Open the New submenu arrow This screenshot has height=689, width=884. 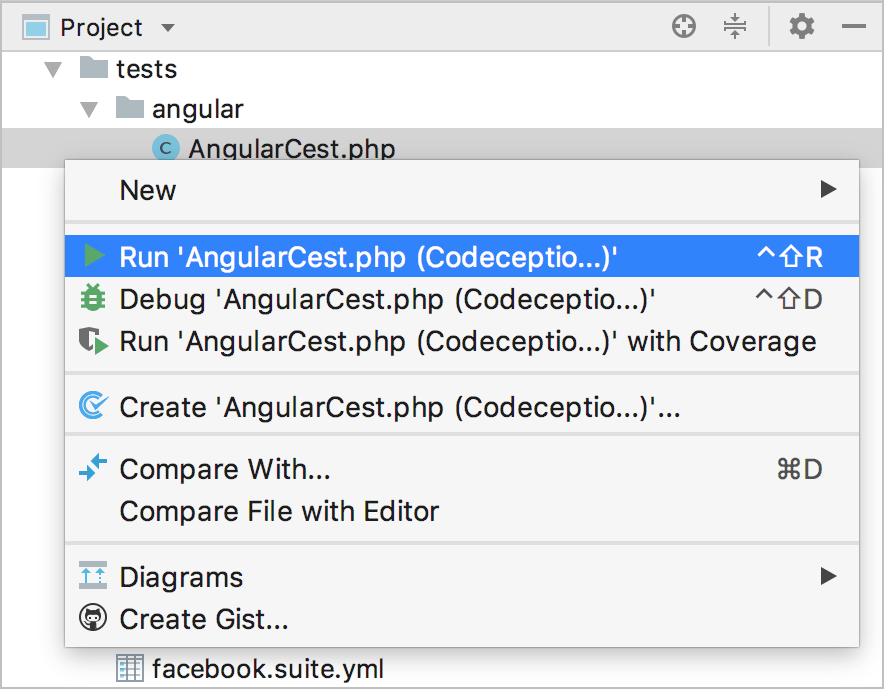pos(828,189)
